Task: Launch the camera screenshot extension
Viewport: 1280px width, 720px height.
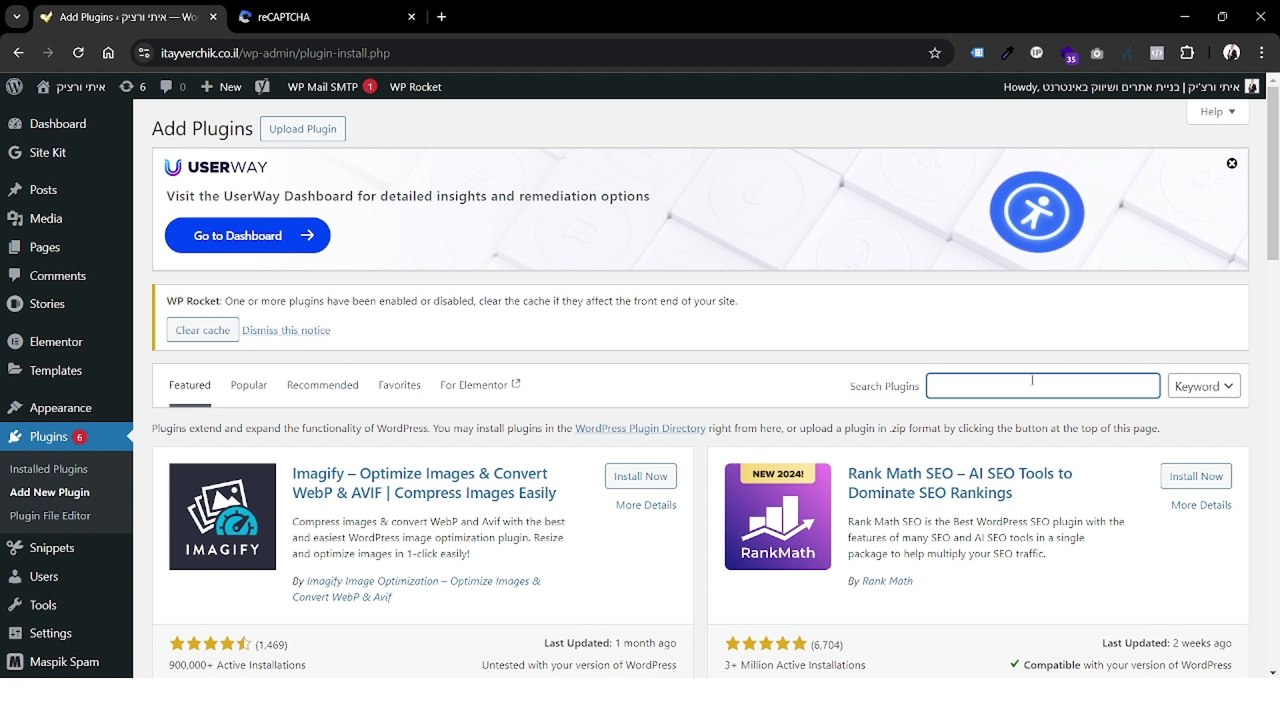Action: (x=1097, y=53)
